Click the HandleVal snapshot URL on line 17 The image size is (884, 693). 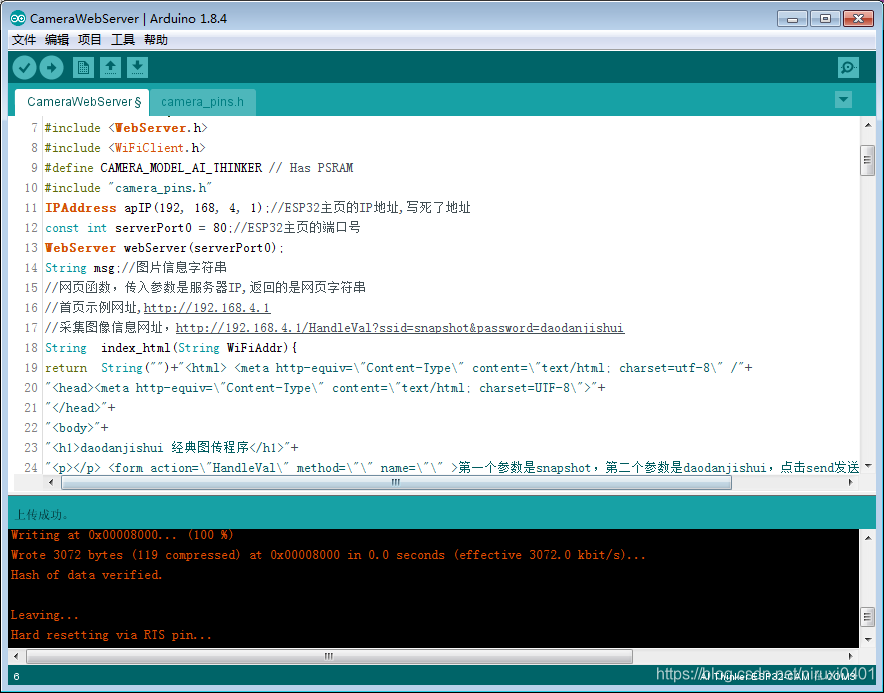(x=400, y=328)
